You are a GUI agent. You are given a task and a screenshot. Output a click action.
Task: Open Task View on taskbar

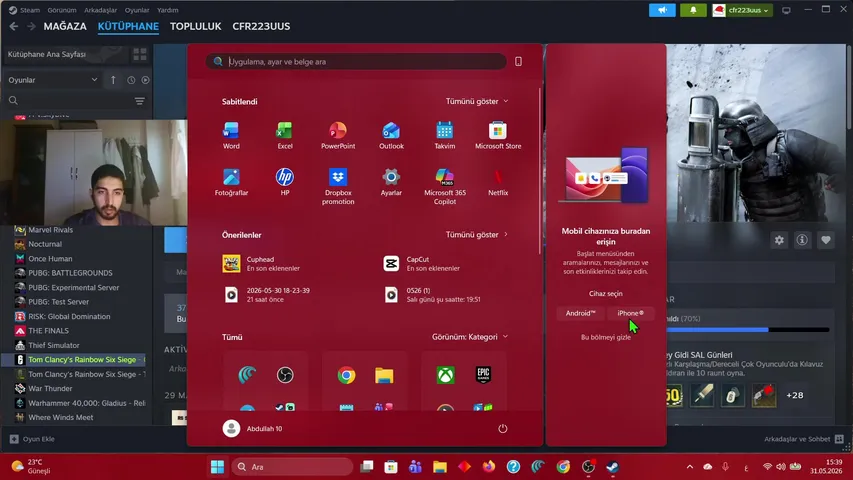[367, 467]
